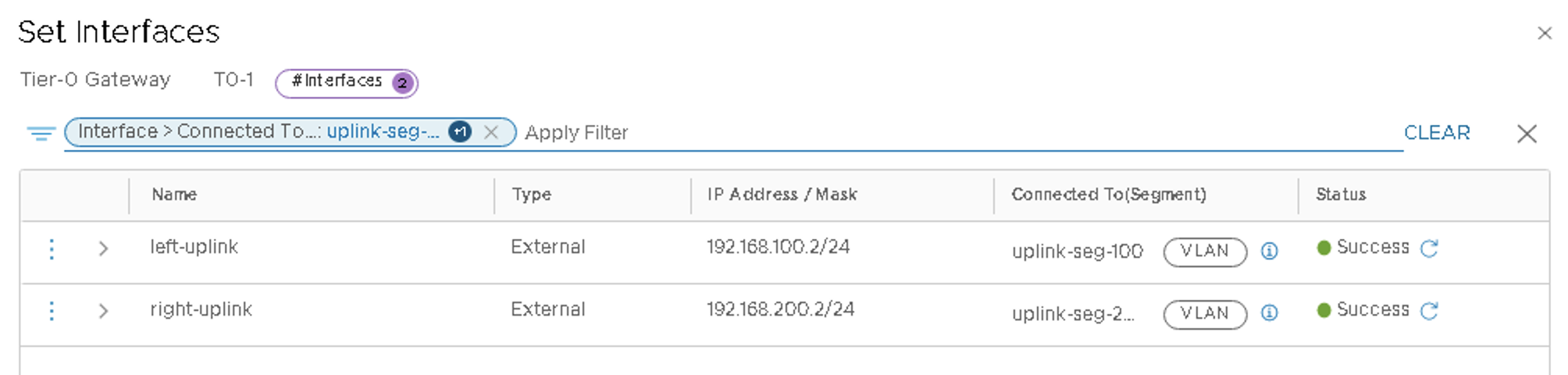The width and height of the screenshot is (1568, 375).
Task: Open left-uplink row actions menu
Action: coord(52,248)
